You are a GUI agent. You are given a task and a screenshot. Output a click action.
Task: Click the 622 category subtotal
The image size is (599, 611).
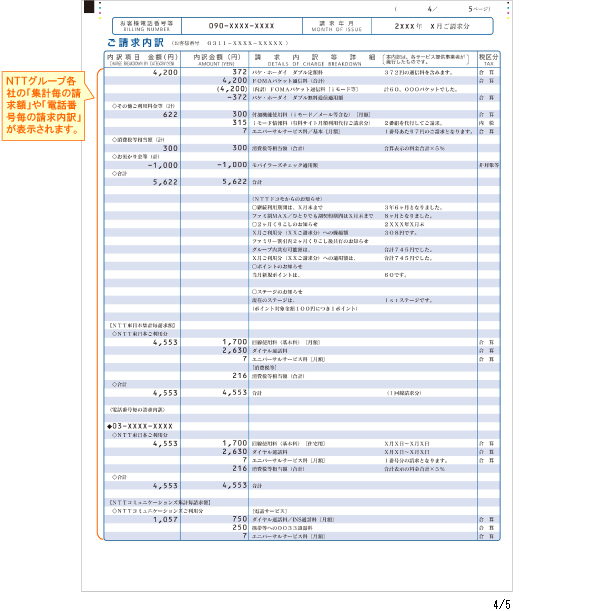(170, 115)
